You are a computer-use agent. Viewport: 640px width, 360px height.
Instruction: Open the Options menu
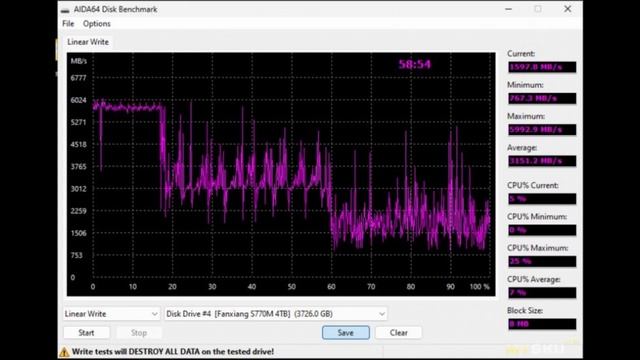coord(97,24)
